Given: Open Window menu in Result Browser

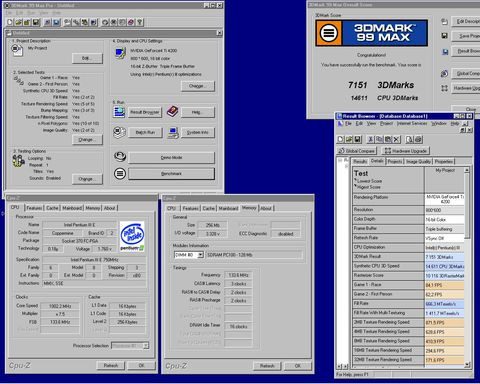Looking at the screenshot, I should (439, 124).
